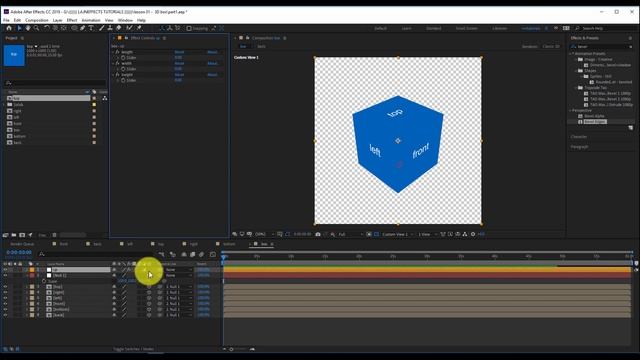640x360 pixels.
Task: Click Toggle Switches / Modes button
Action: (133, 349)
